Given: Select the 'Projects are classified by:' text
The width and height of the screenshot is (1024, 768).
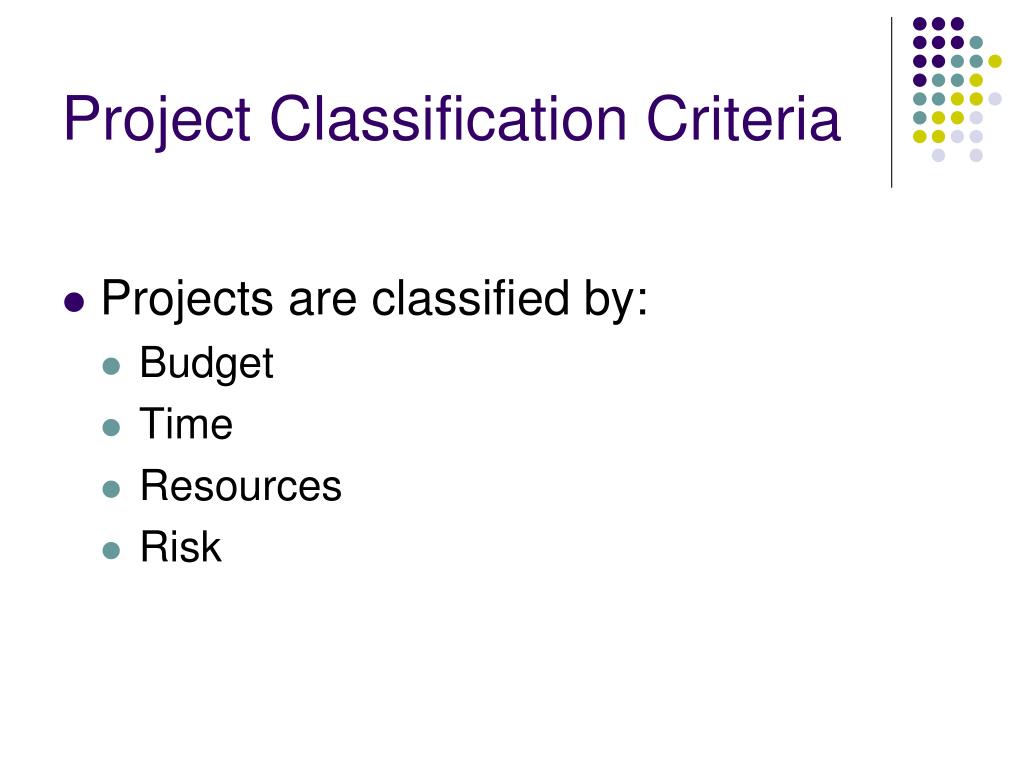Looking at the screenshot, I should pyautogui.click(x=375, y=300).
